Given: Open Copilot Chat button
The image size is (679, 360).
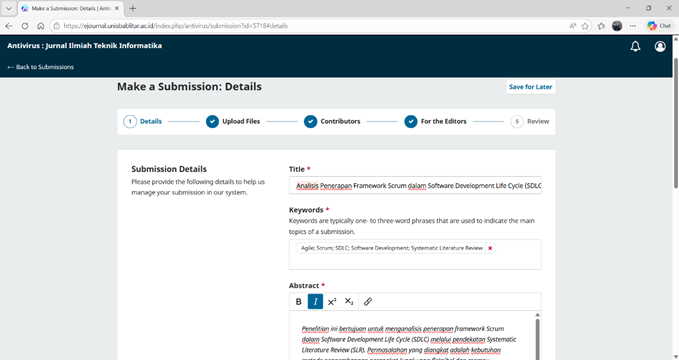Looking at the screenshot, I should pos(659,26).
